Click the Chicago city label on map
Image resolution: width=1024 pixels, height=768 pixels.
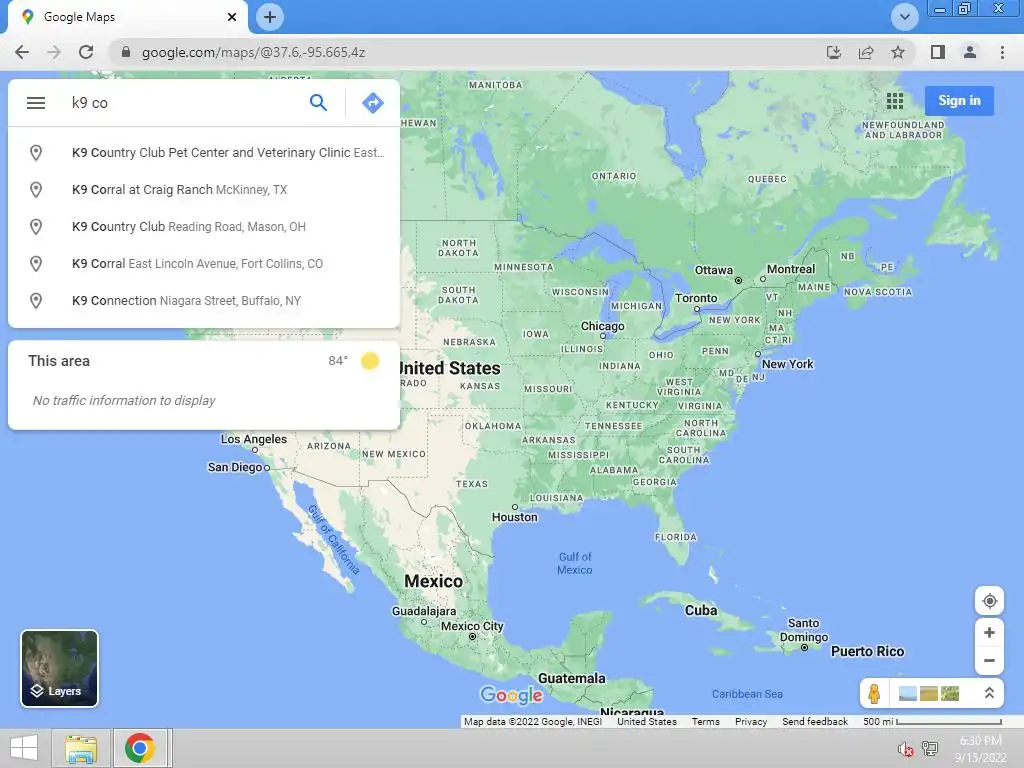[x=602, y=326]
